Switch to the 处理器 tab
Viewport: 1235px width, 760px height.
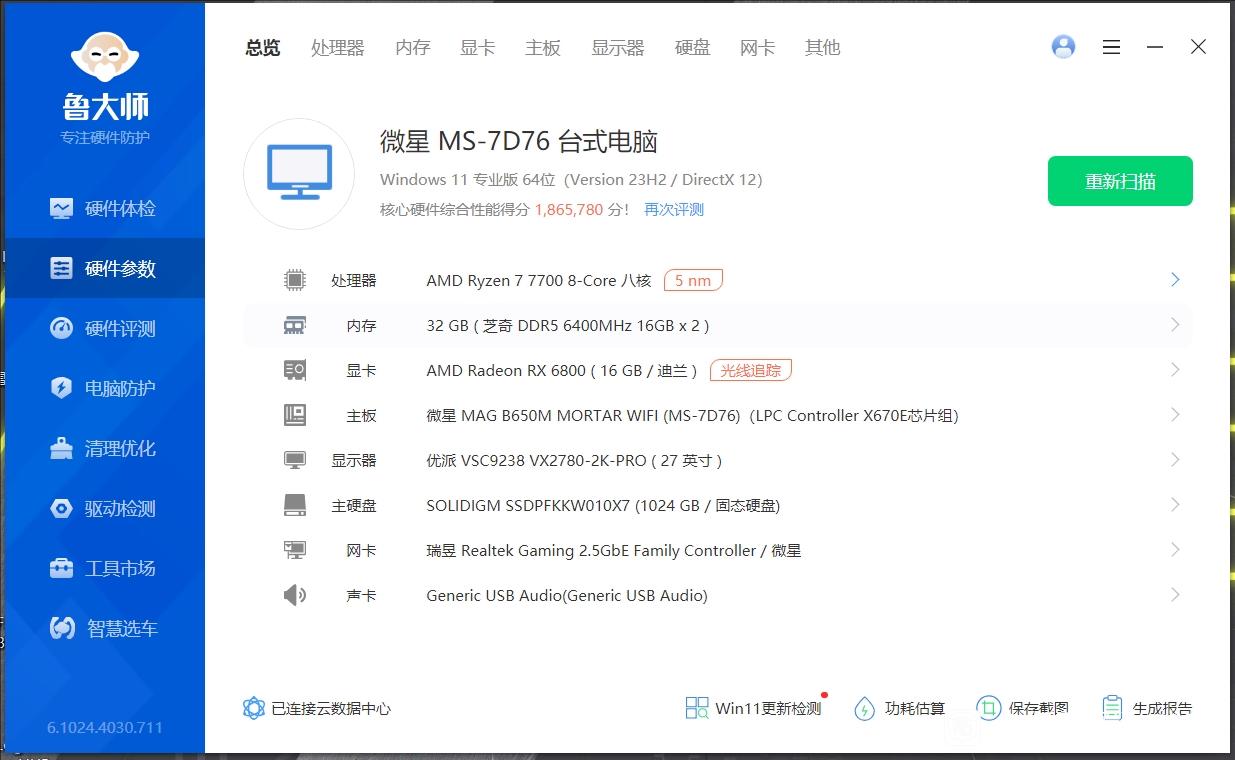(338, 48)
